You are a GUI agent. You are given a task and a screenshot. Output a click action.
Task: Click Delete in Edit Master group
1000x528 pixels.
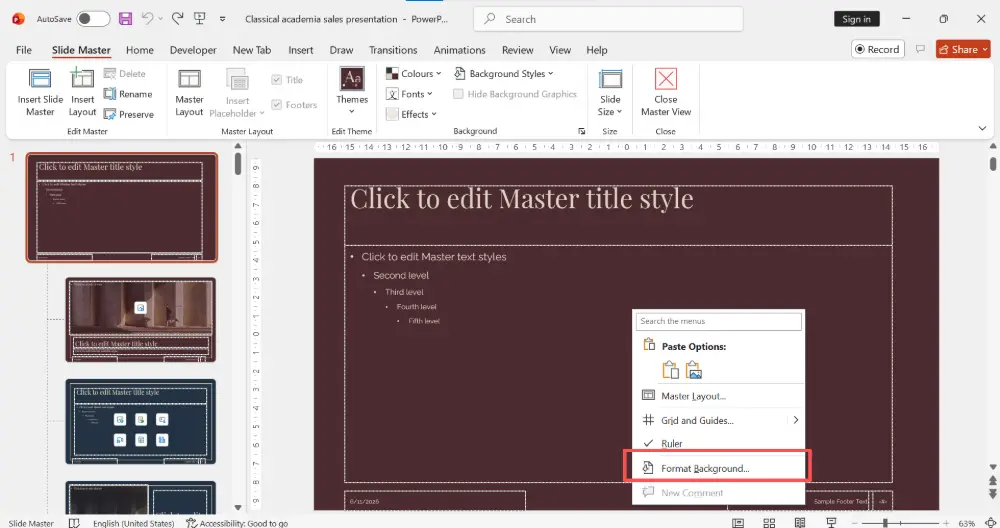pos(125,74)
